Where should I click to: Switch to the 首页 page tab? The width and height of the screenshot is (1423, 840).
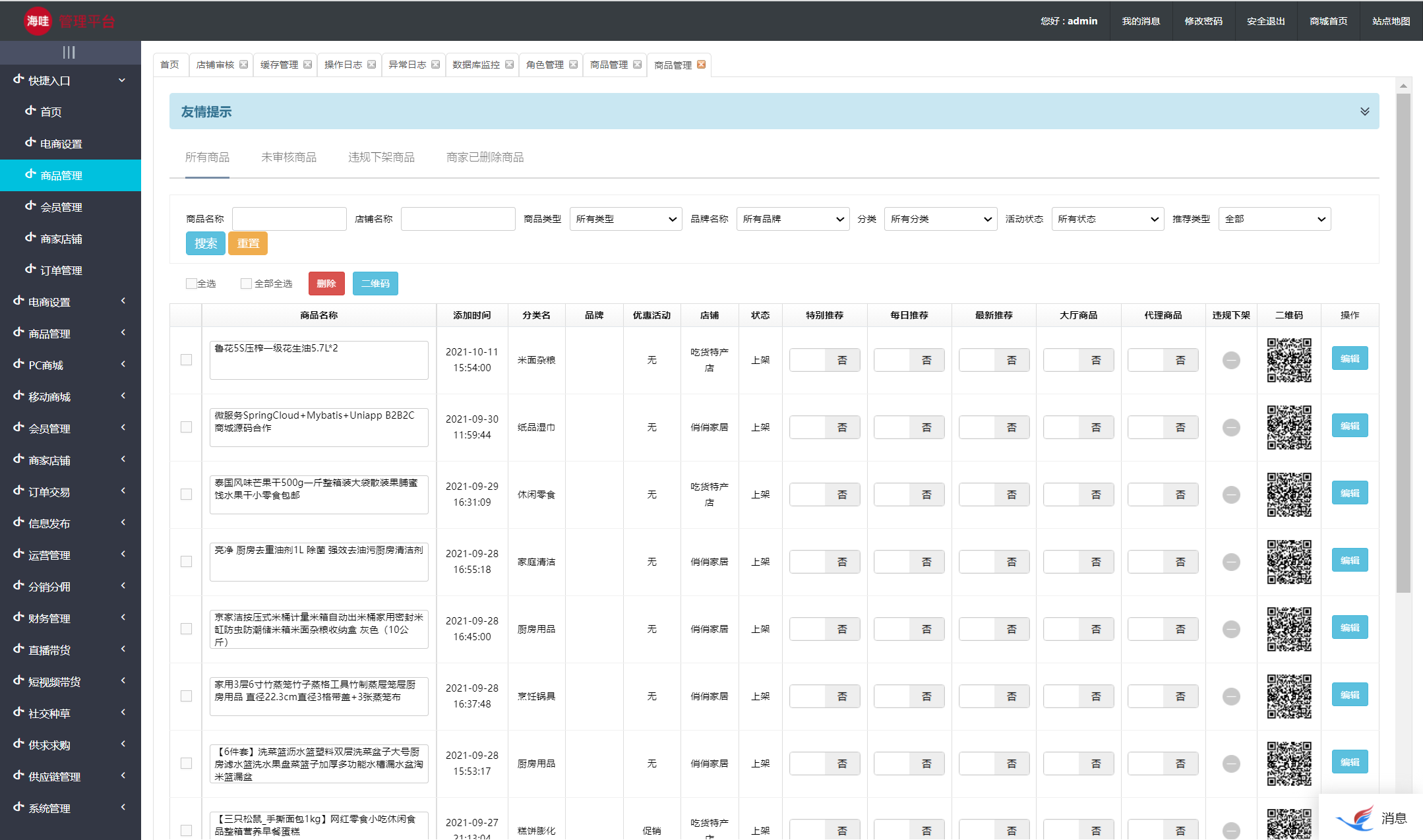[x=170, y=65]
